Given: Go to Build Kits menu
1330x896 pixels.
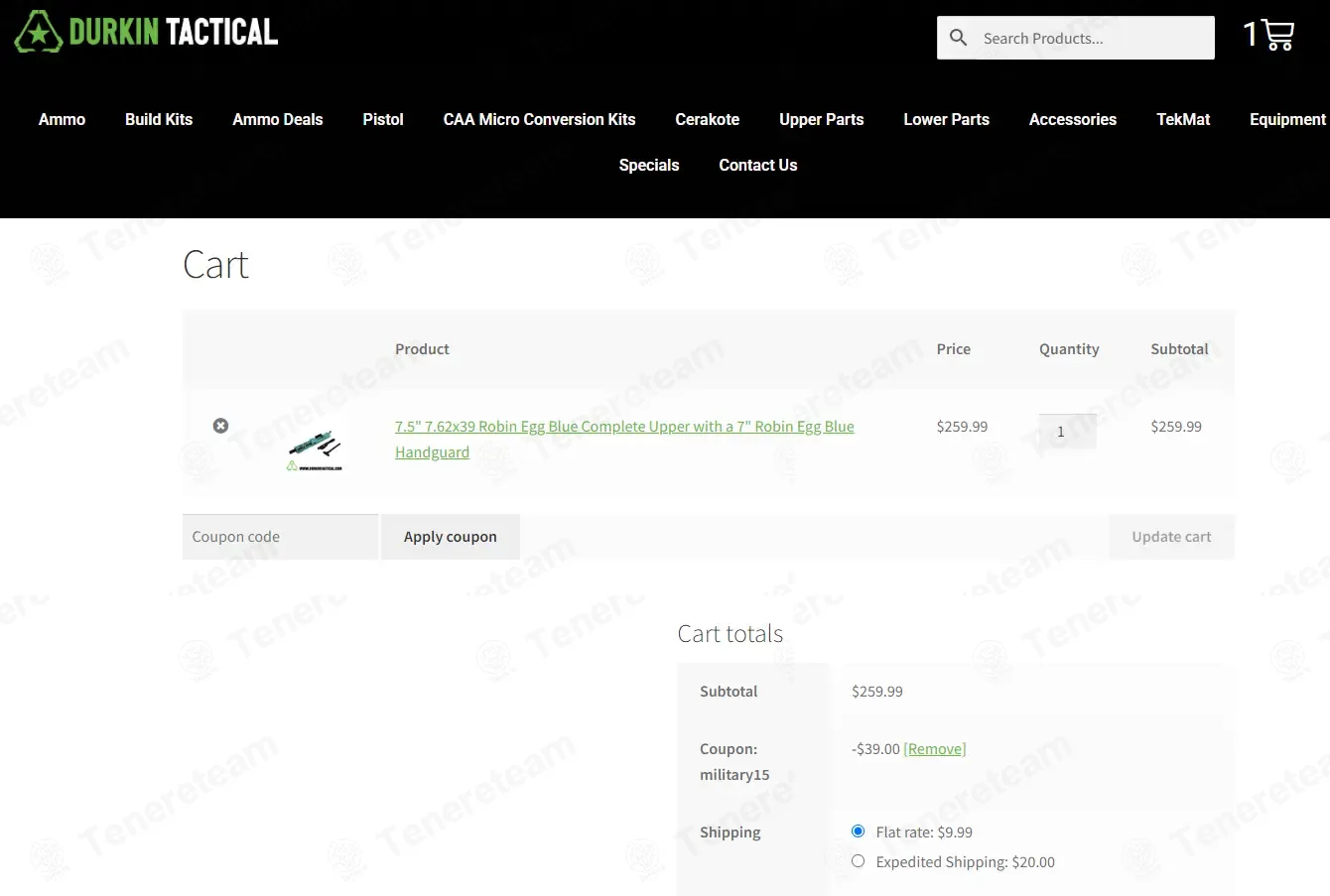Looking at the screenshot, I should tap(159, 119).
